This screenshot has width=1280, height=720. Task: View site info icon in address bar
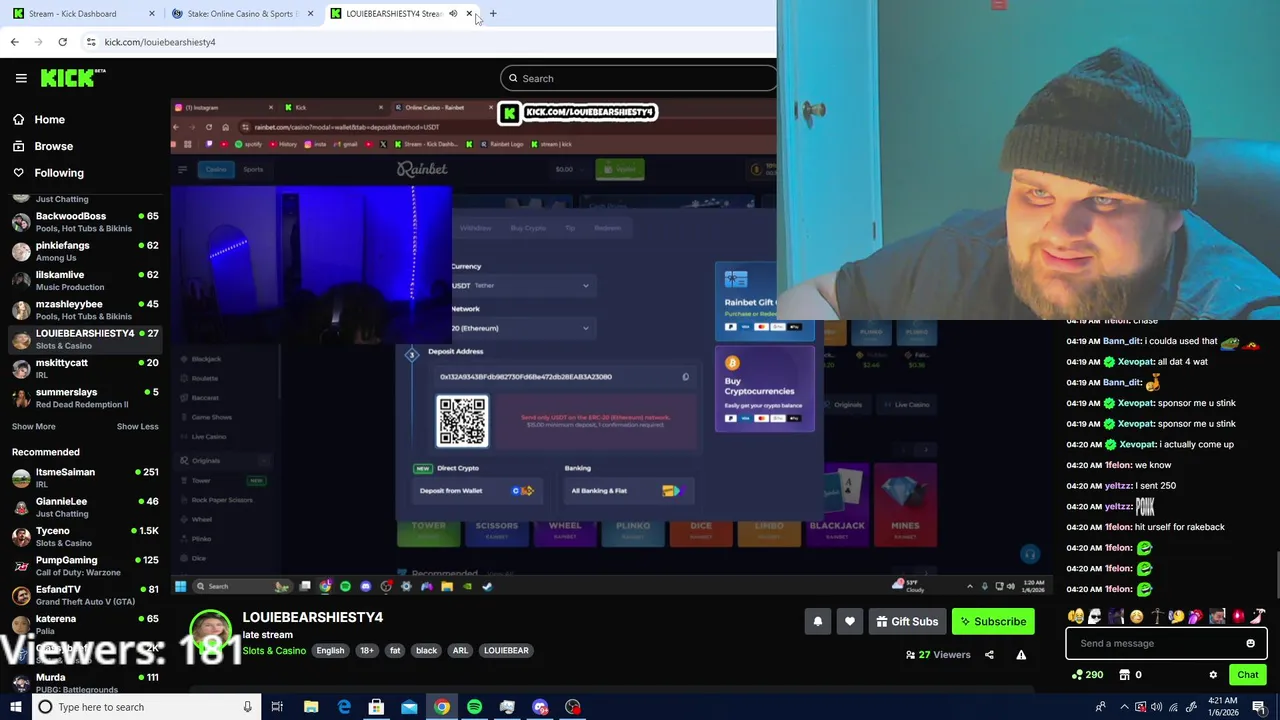pyautogui.click(x=91, y=42)
